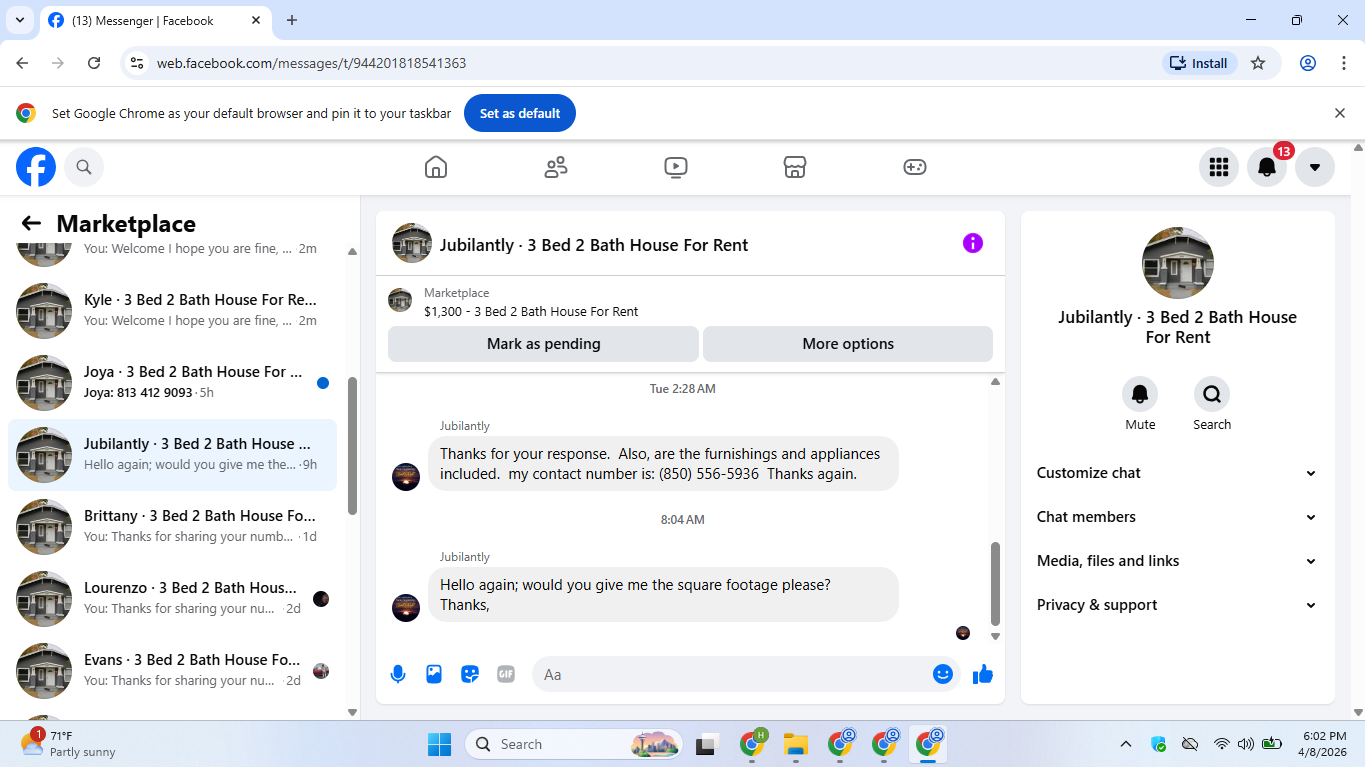
Task: Click Jubilantly profile picture in right panel
Action: pyautogui.click(x=1178, y=263)
